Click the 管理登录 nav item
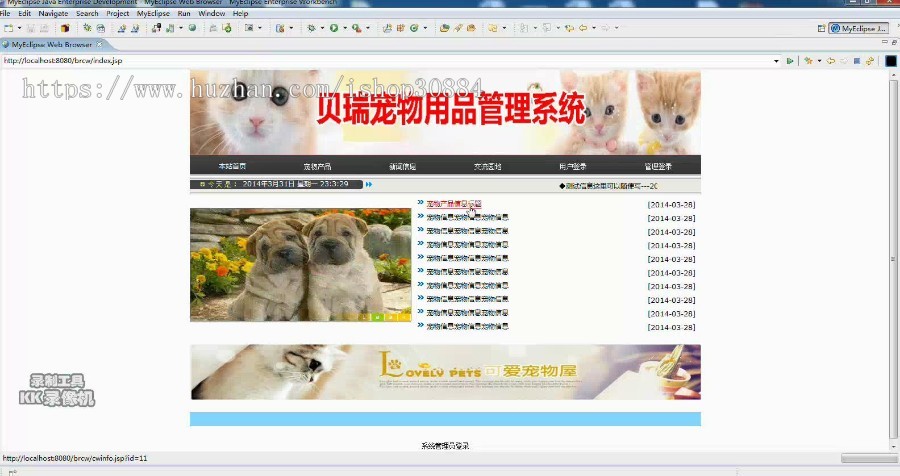This screenshot has width=900, height=476. click(658, 167)
